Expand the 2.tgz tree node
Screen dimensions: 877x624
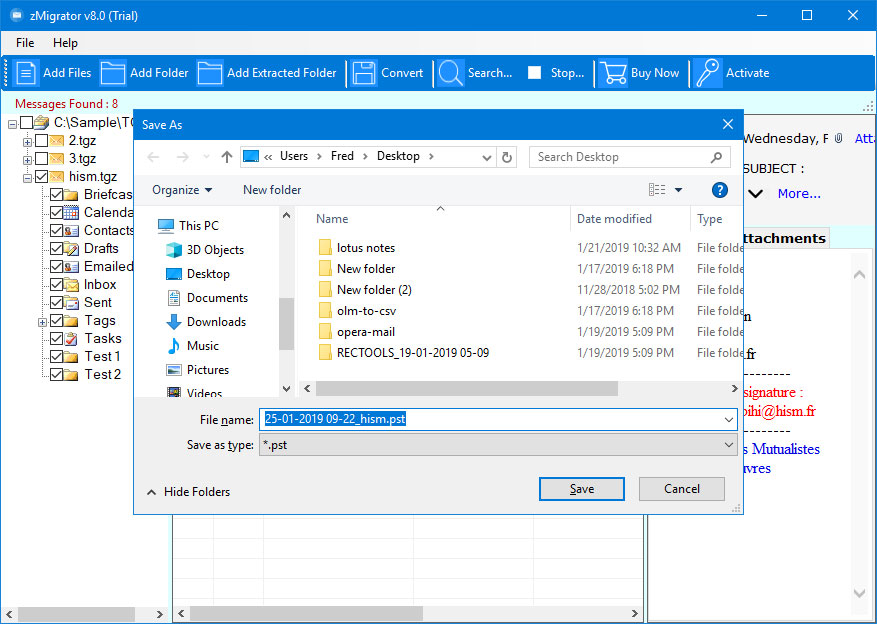coord(27,142)
